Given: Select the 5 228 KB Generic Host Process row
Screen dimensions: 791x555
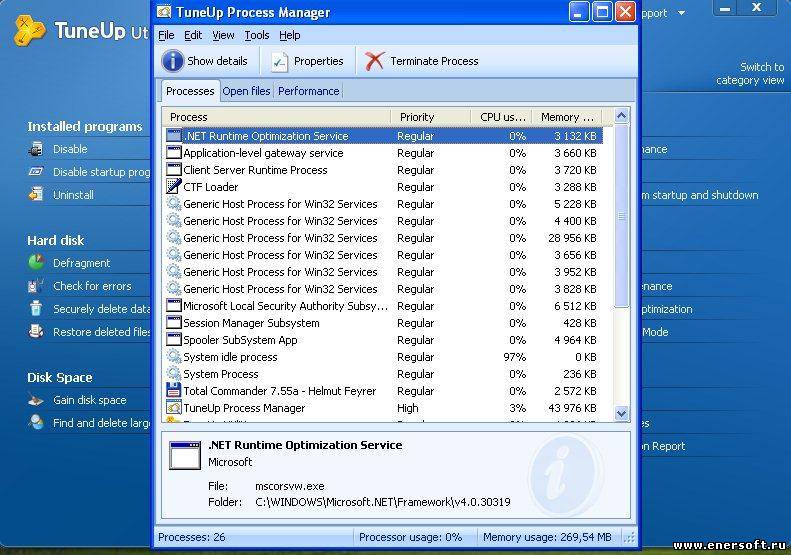Looking at the screenshot, I should [384, 204].
